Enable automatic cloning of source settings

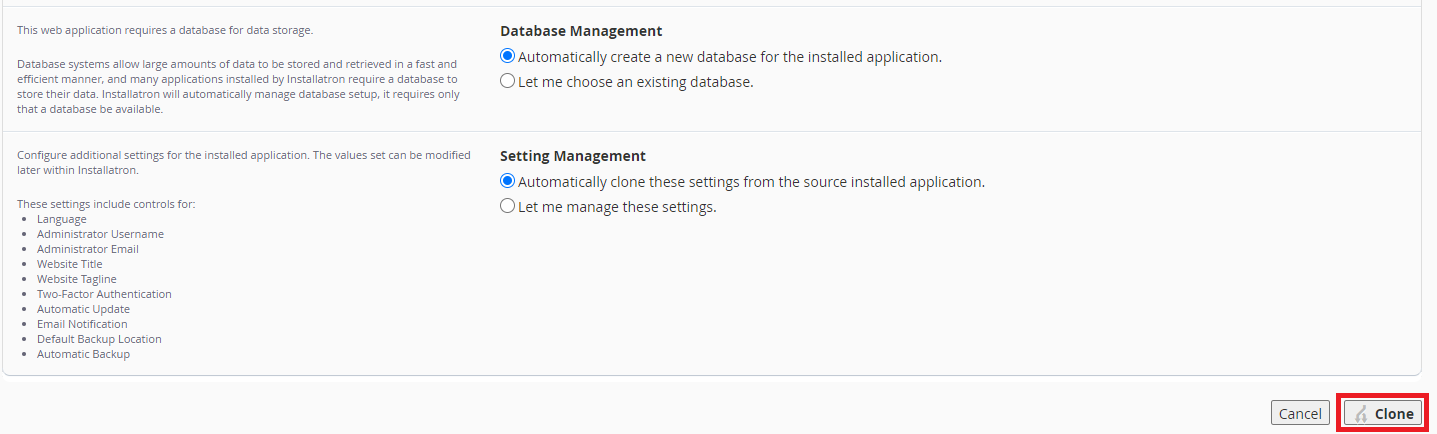(508, 182)
